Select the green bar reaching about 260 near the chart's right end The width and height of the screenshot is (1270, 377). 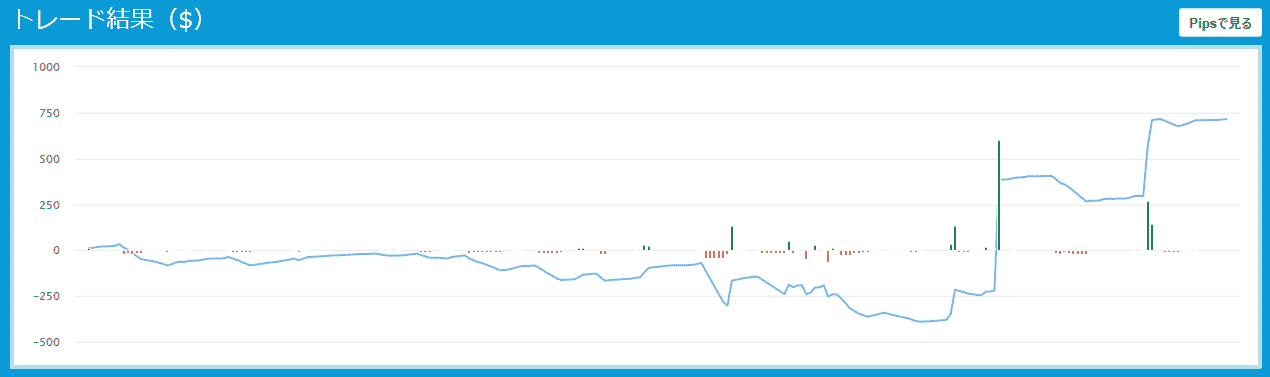coord(1148,226)
